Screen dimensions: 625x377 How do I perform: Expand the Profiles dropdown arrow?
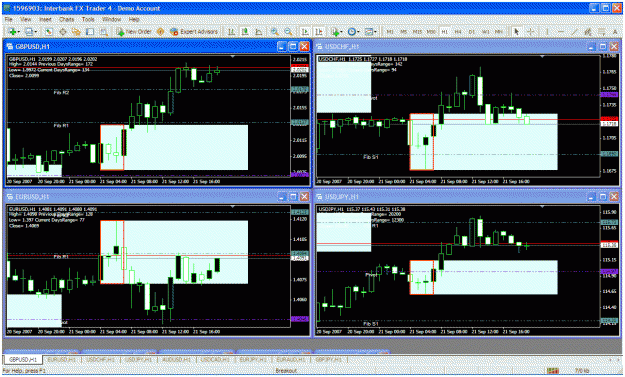[x=35, y=32]
